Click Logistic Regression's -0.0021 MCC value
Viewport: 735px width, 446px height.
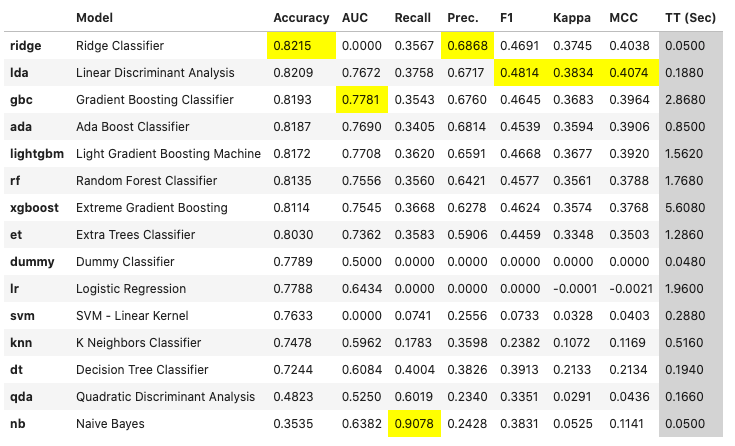point(627,288)
